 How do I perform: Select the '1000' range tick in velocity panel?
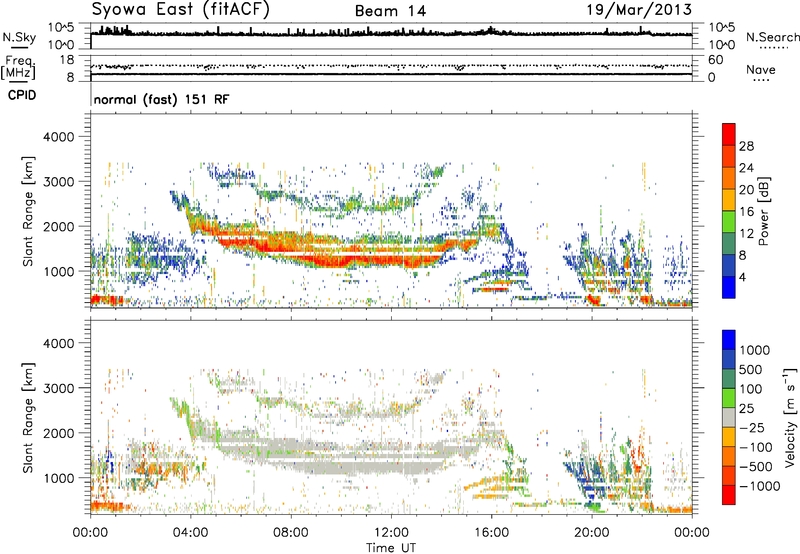pyautogui.click(x=58, y=478)
